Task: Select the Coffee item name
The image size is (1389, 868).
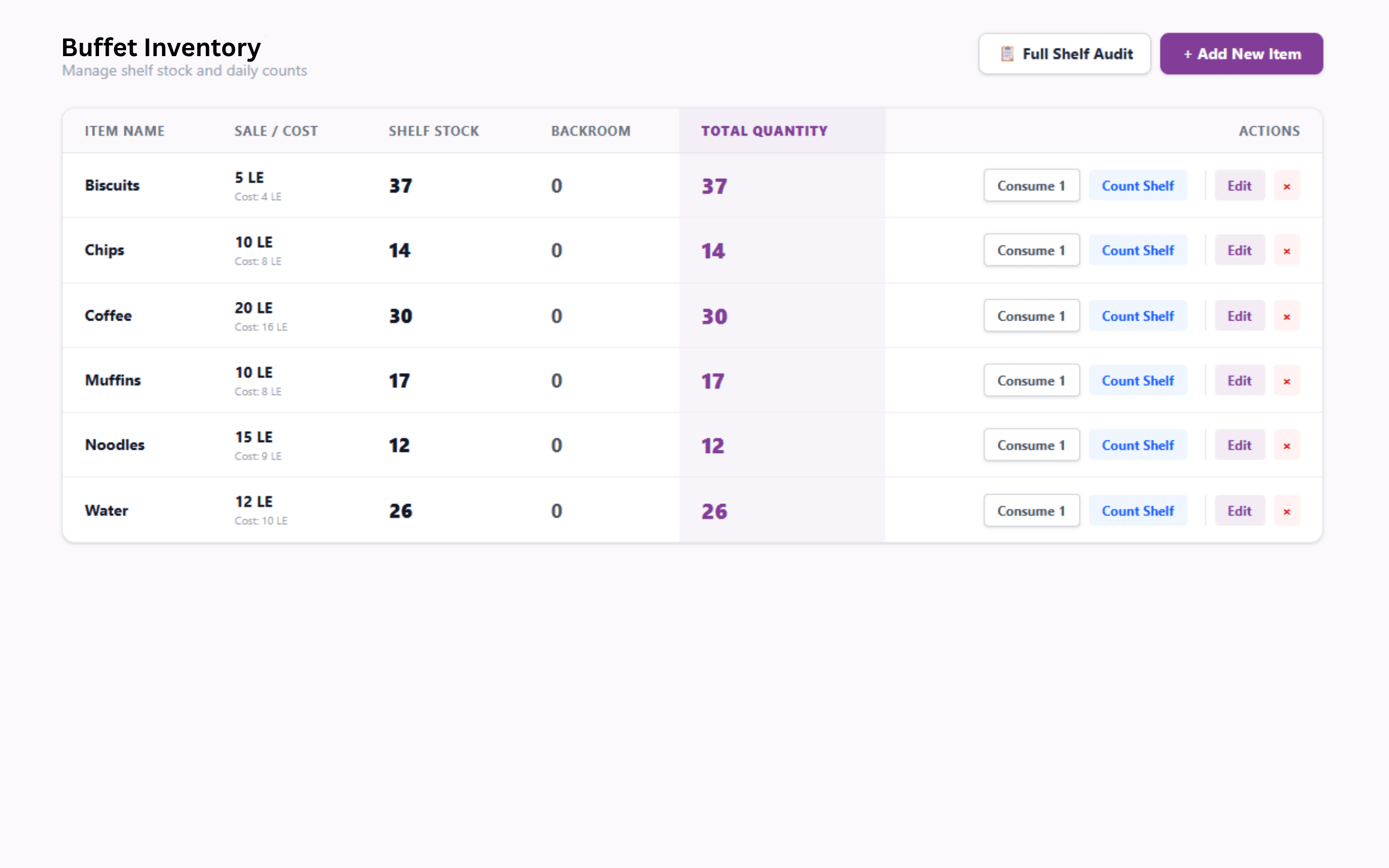Action: (x=108, y=316)
